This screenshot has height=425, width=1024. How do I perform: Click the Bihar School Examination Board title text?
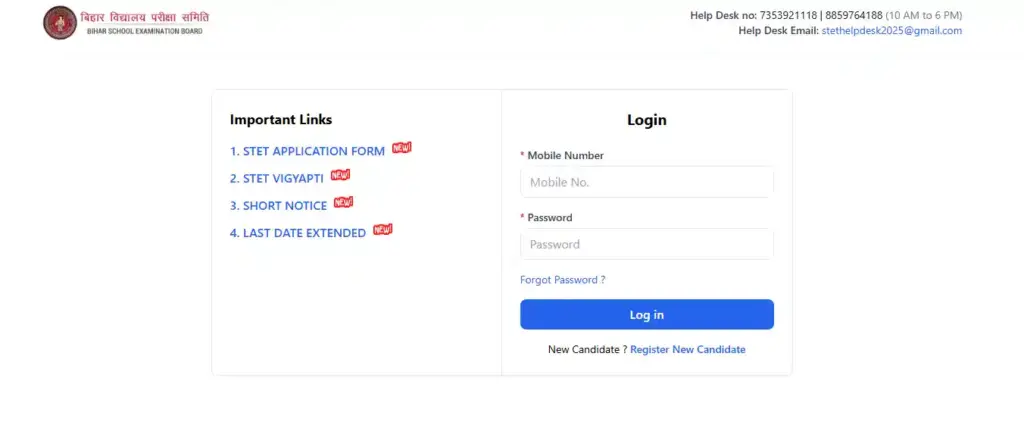152,19
